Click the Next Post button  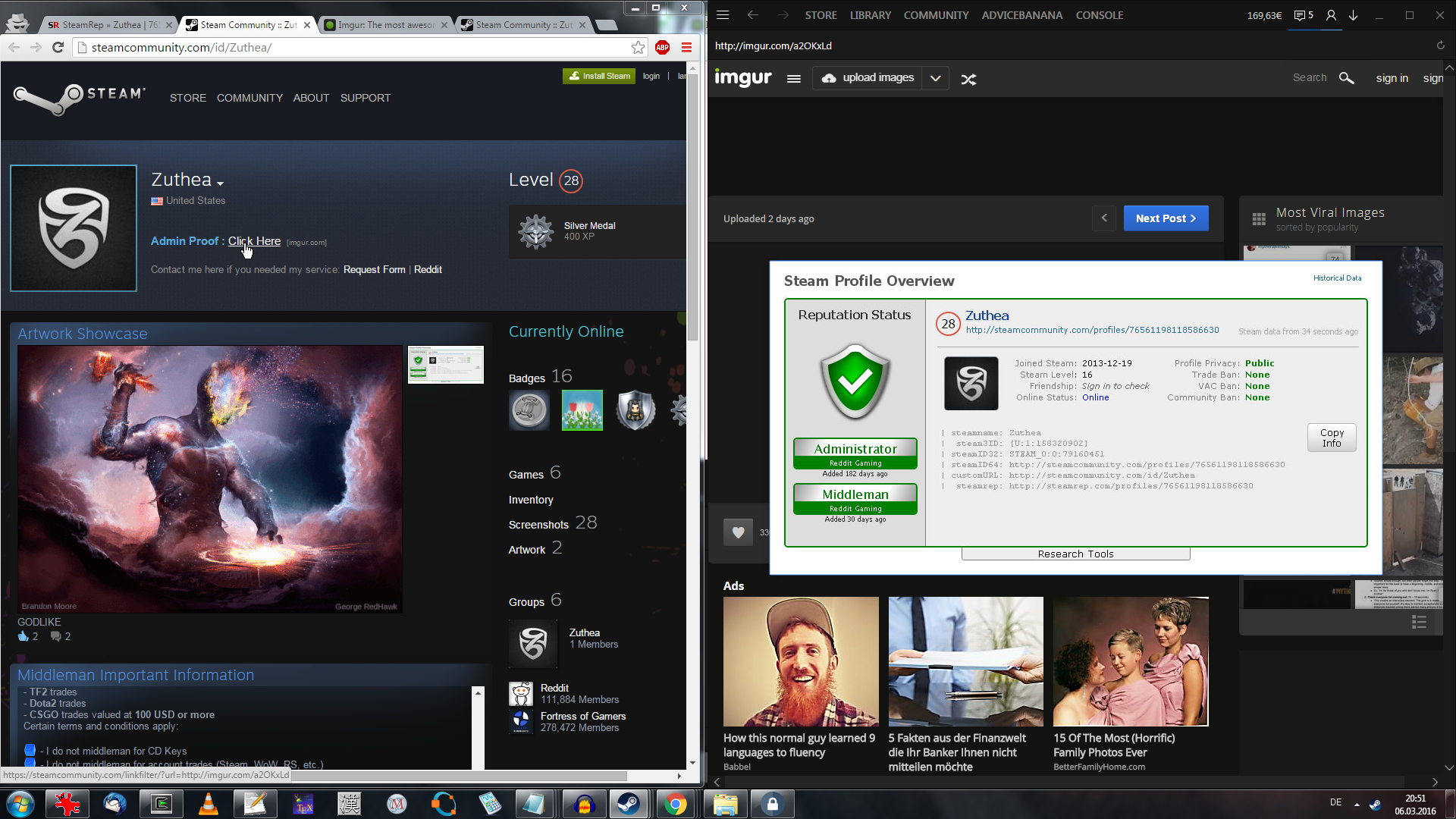pyautogui.click(x=1166, y=218)
